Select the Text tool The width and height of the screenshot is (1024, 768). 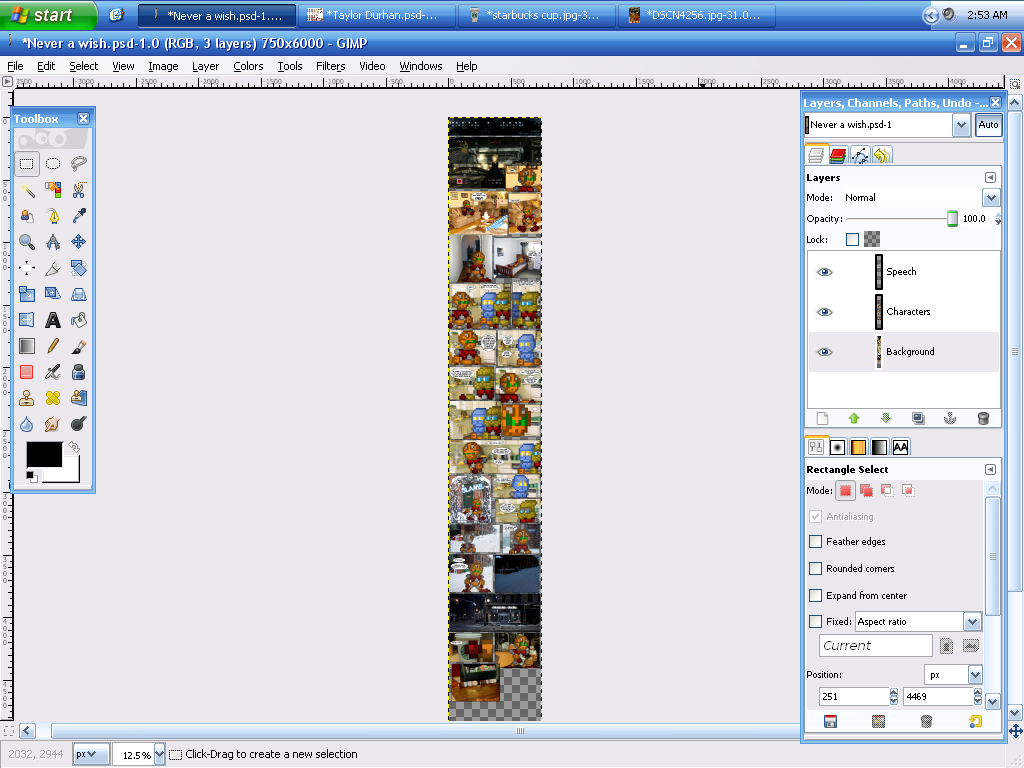click(53, 320)
